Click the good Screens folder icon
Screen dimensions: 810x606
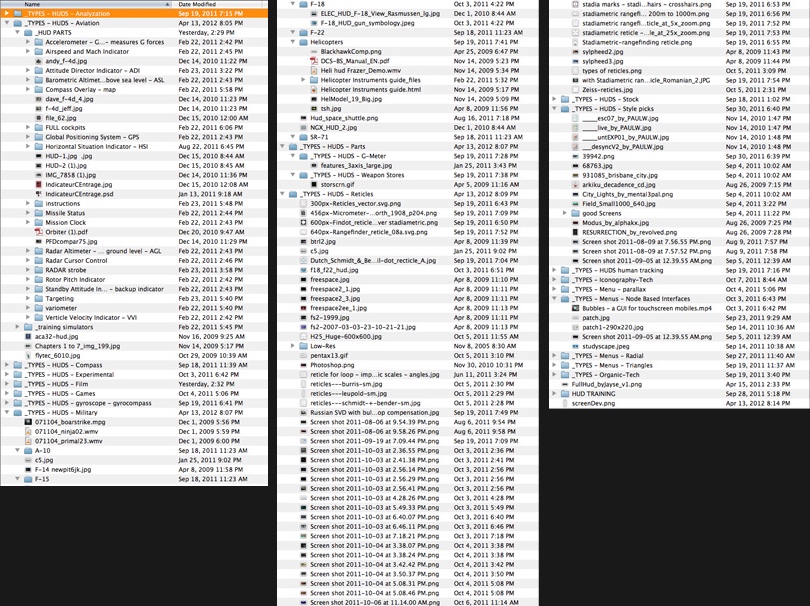click(575, 213)
